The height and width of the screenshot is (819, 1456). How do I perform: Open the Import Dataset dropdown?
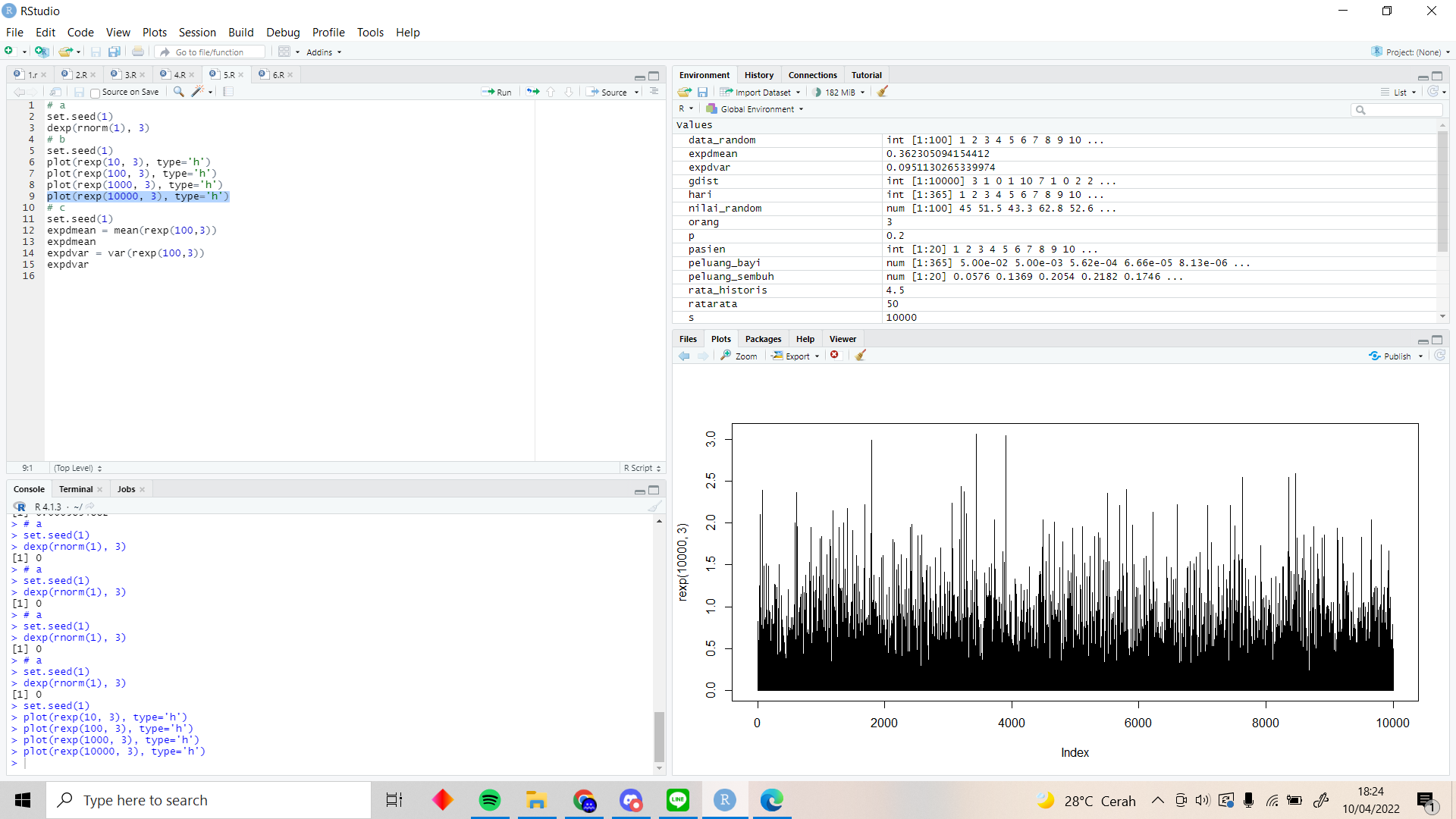[761, 92]
